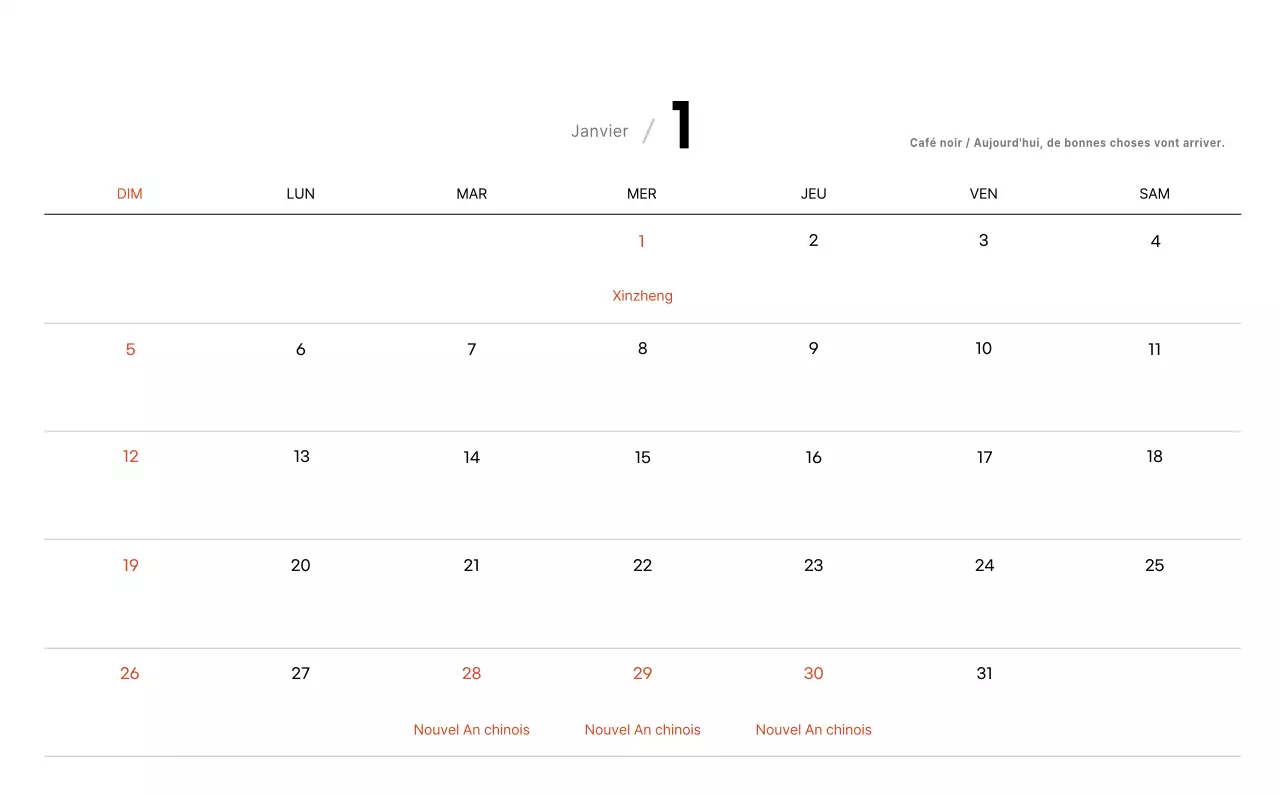Select the red date 28
Viewport: 1280px width, 795px height.
pos(472,674)
